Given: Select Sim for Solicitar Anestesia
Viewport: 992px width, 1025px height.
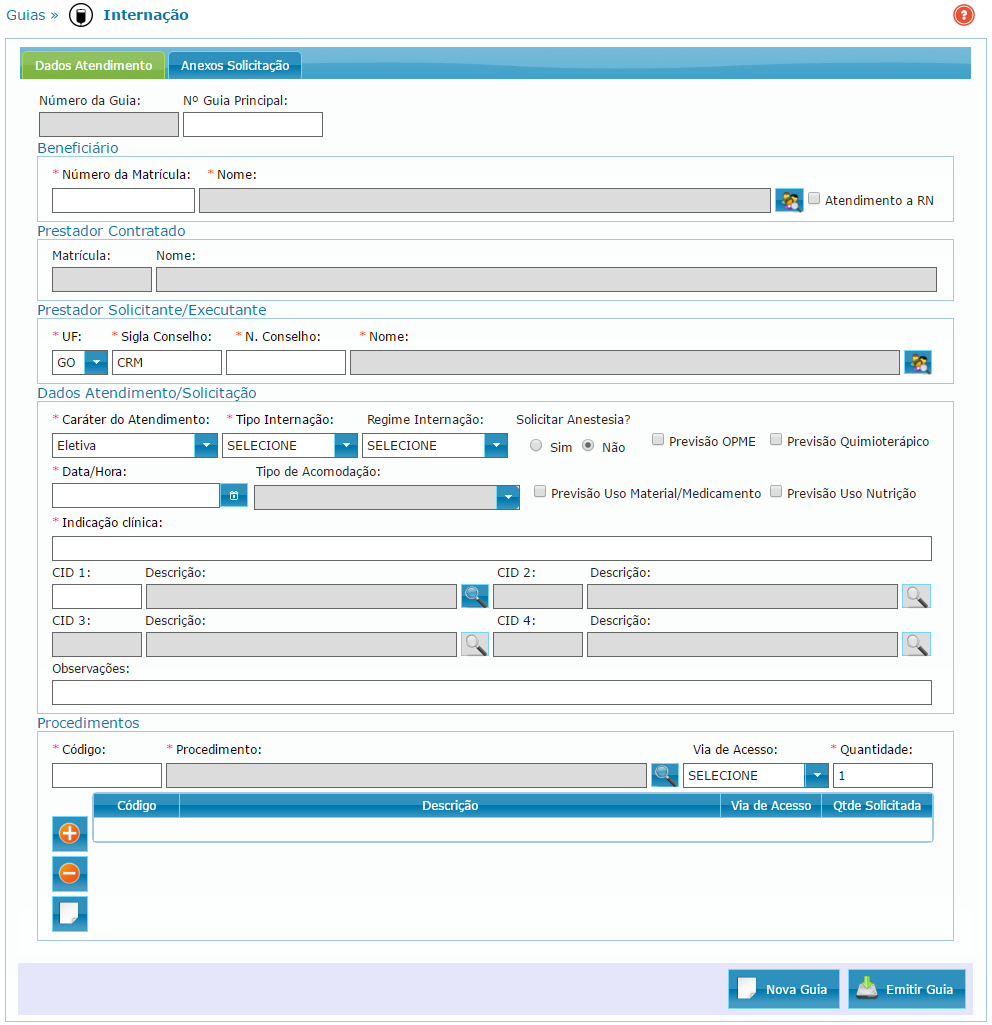Looking at the screenshot, I should pyautogui.click(x=537, y=446).
